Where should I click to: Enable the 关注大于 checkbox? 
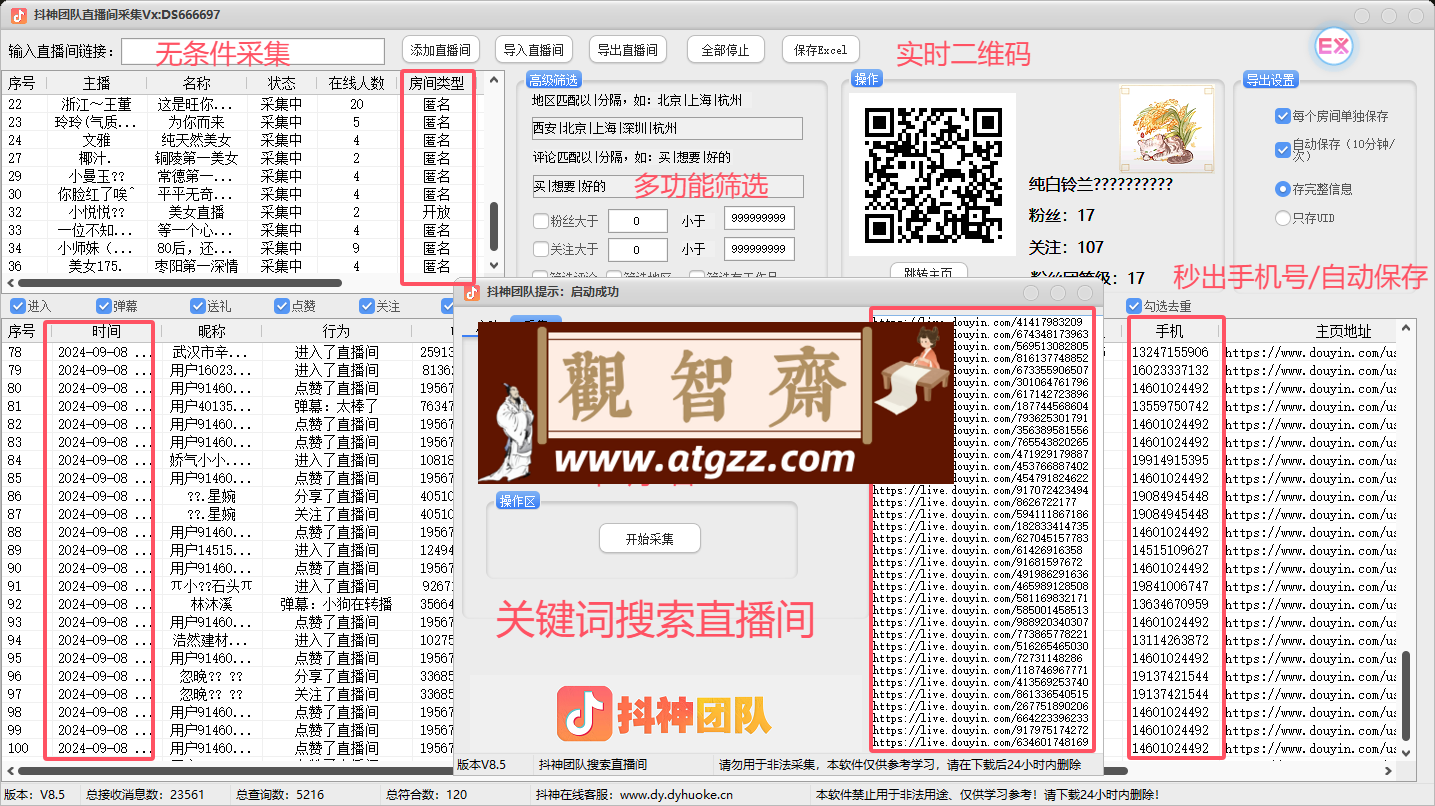pyautogui.click(x=541, y=249)
